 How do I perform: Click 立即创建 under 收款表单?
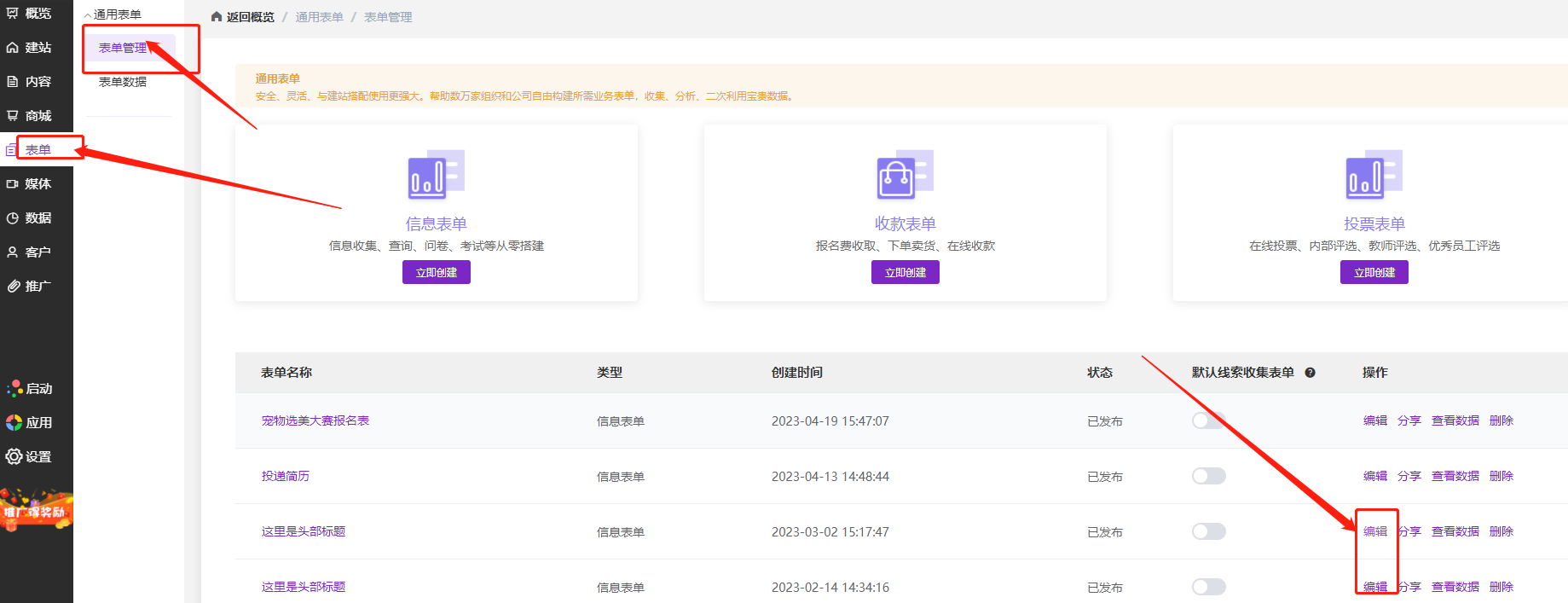point(905,272)
